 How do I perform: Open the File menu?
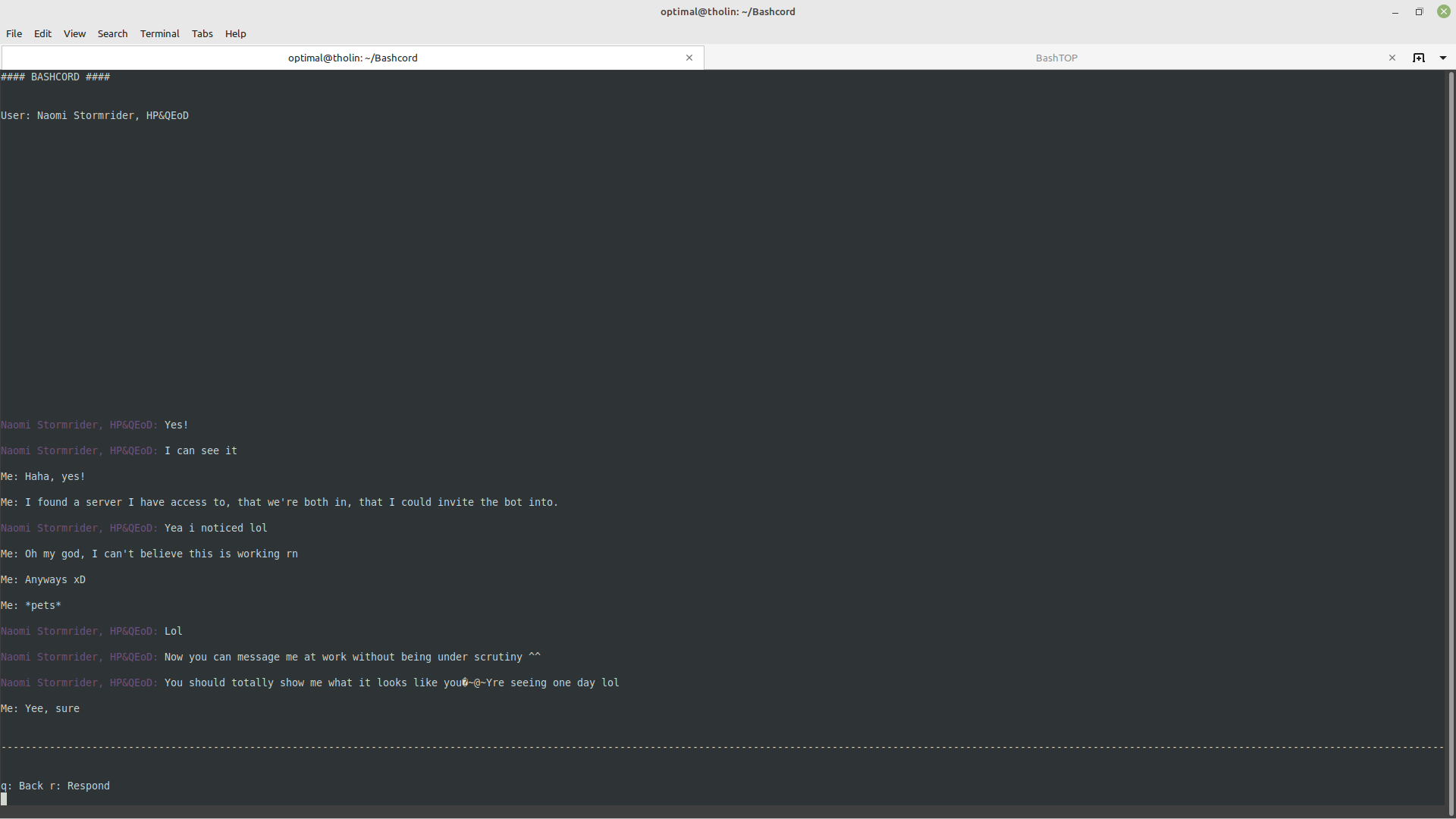point(14,33)
